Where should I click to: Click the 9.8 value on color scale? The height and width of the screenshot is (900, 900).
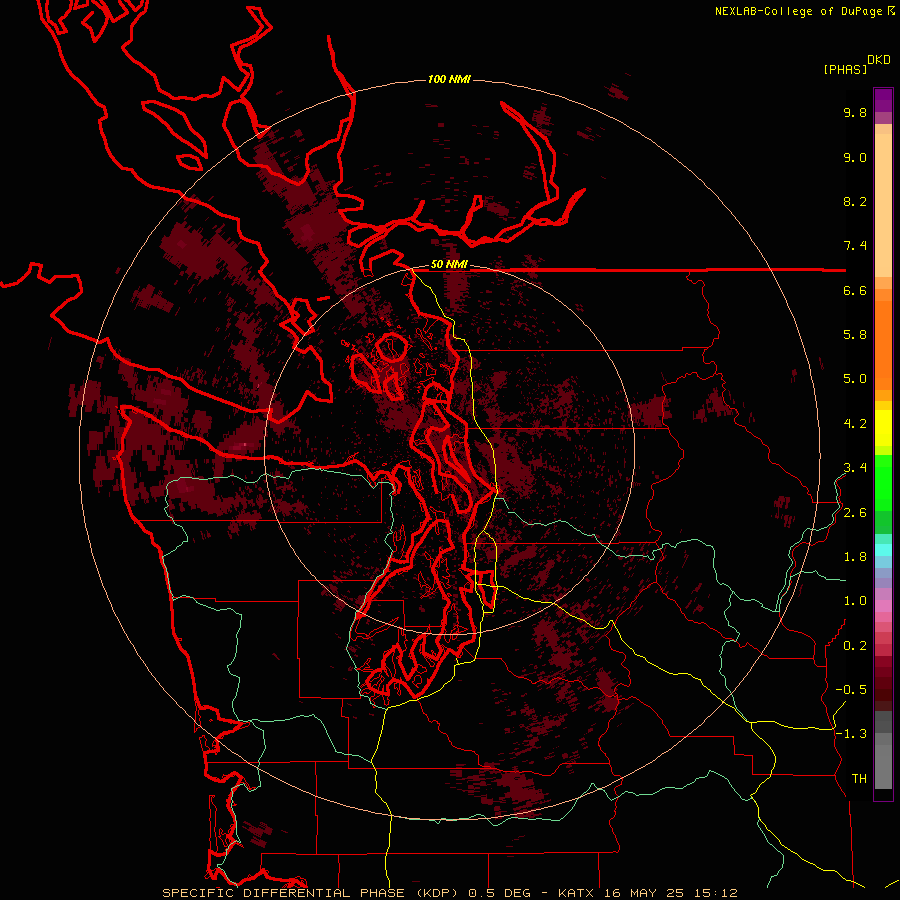click(855, 112)
